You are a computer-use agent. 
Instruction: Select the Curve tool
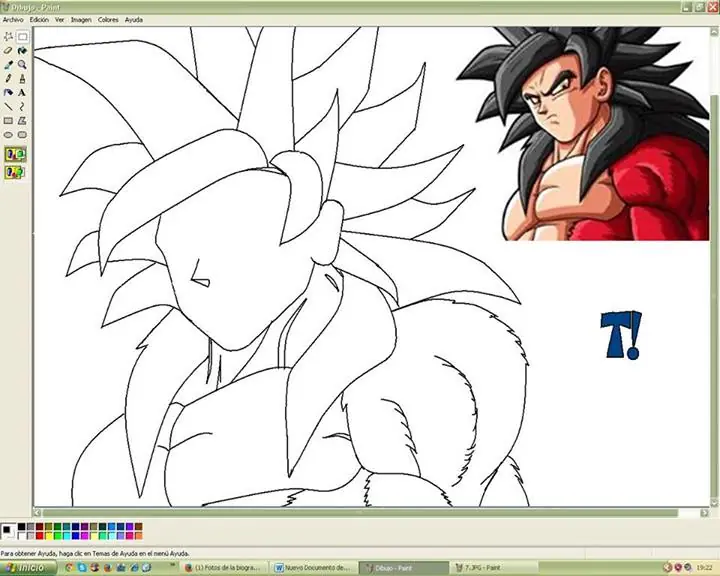tap(22, 107)
